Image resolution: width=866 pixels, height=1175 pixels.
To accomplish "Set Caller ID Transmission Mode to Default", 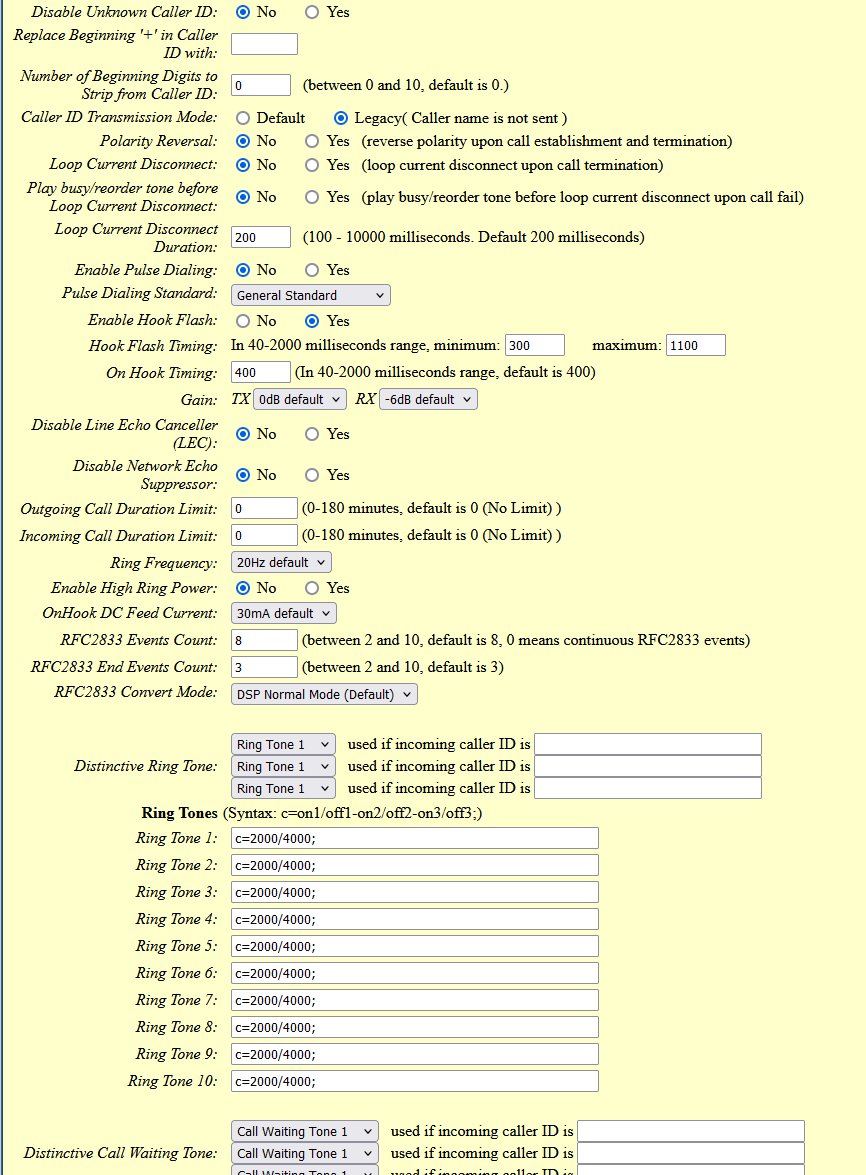I will click(243, 118).
